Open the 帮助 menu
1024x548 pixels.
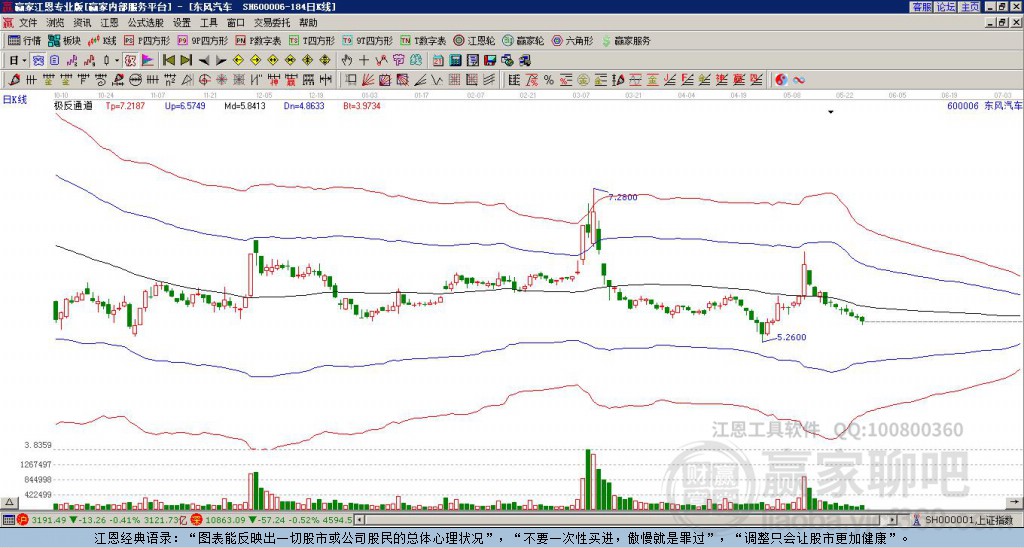point(308,23)
